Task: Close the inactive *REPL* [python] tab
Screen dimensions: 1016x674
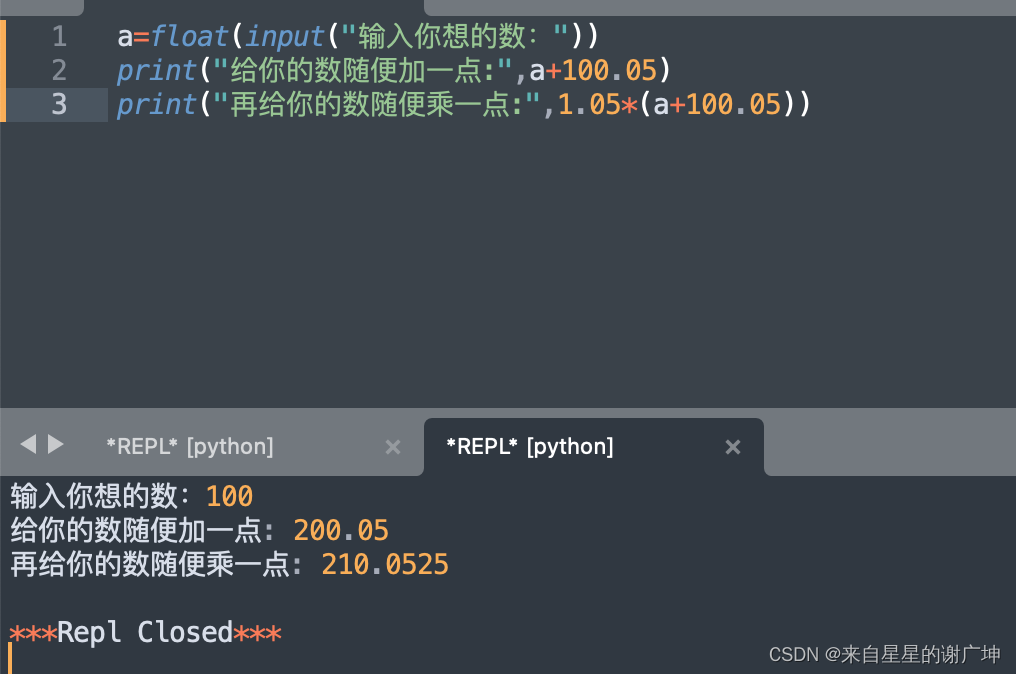Action: 392,447
